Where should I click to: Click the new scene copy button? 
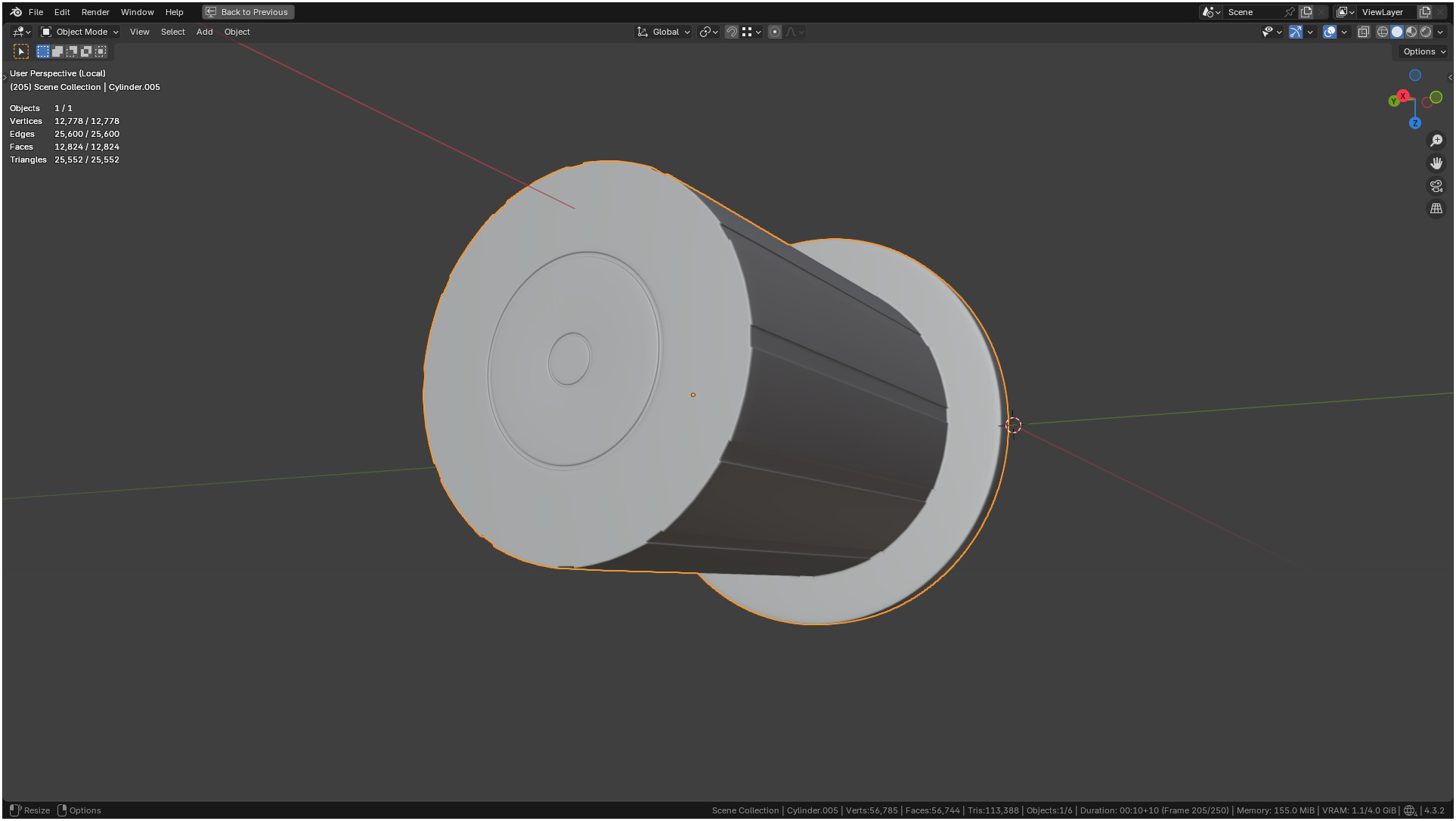tap(1306, 12)
